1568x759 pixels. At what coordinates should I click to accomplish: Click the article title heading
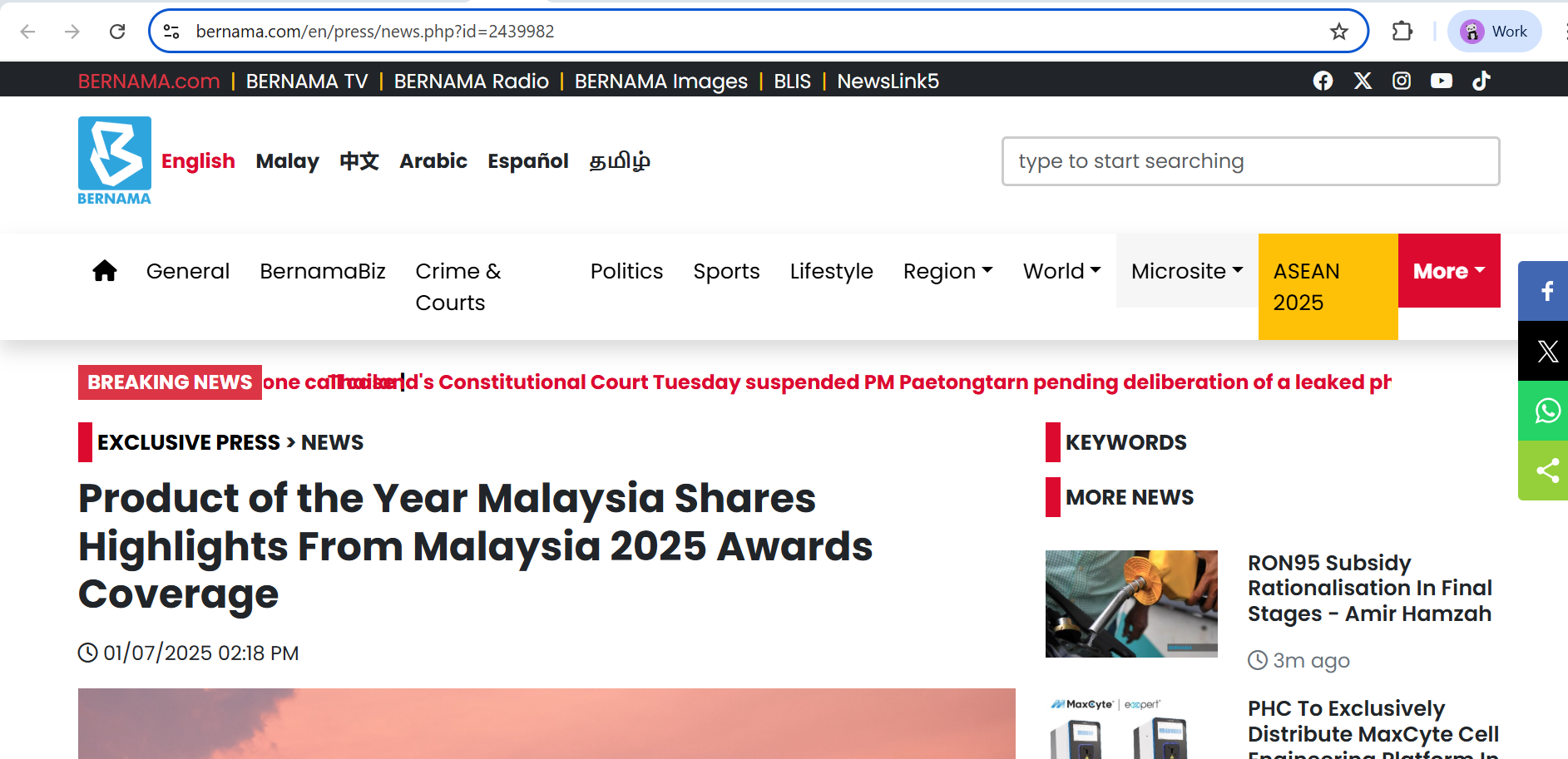pos(476,546)
